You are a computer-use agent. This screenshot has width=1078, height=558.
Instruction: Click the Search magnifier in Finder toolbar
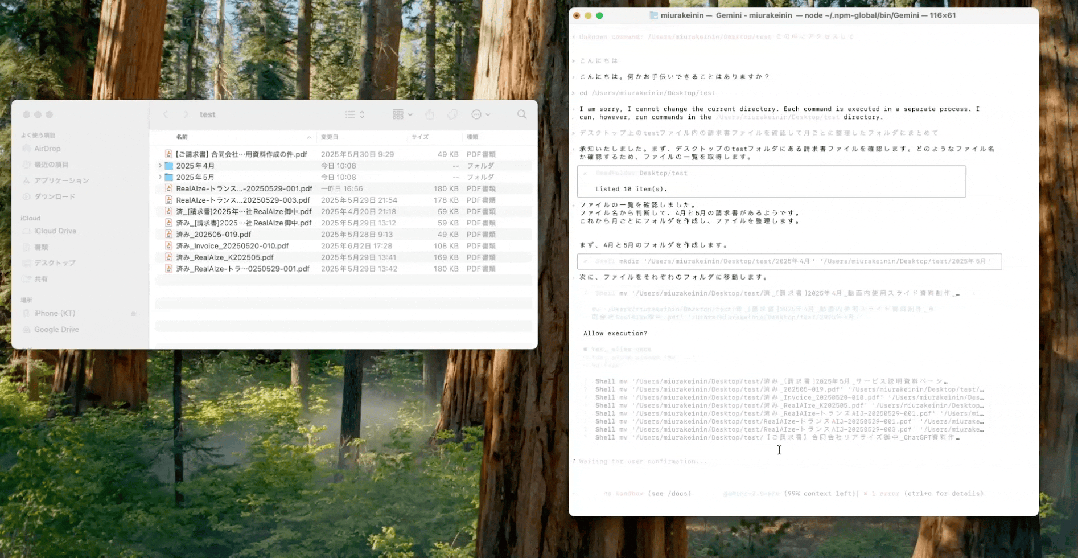[x=522, y=114]
